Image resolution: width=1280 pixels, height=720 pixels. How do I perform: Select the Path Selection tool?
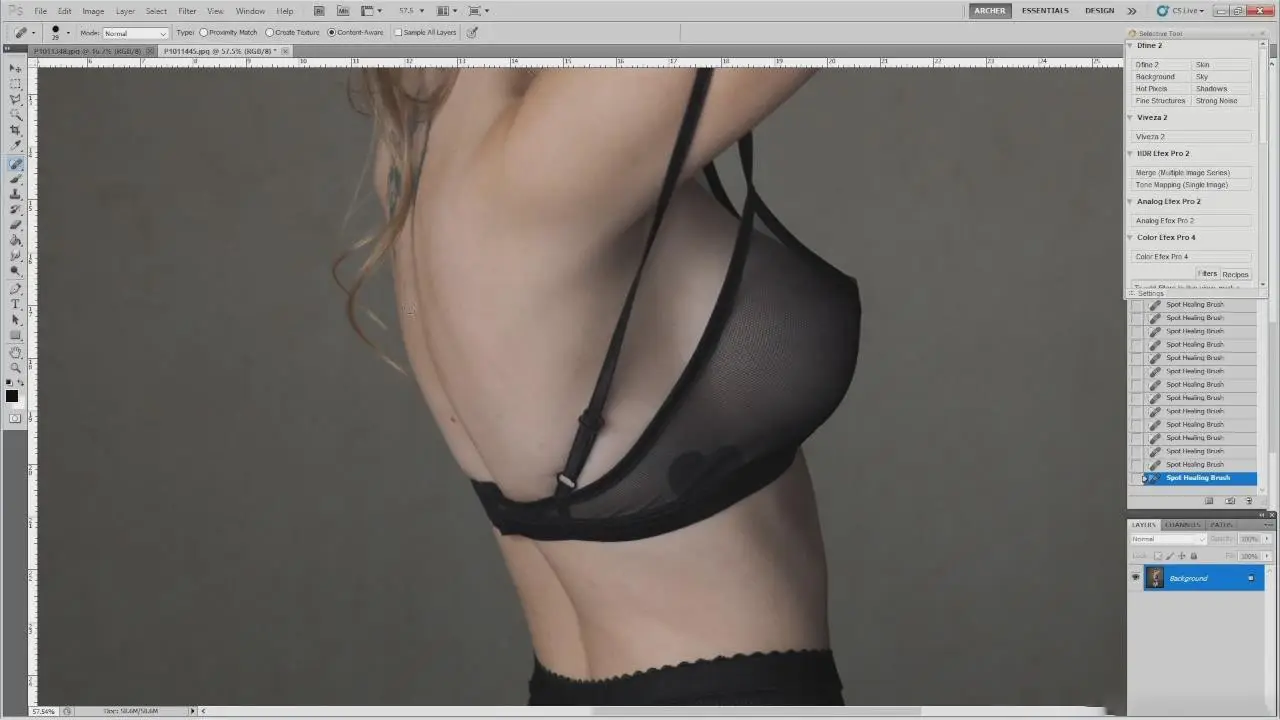15,320
